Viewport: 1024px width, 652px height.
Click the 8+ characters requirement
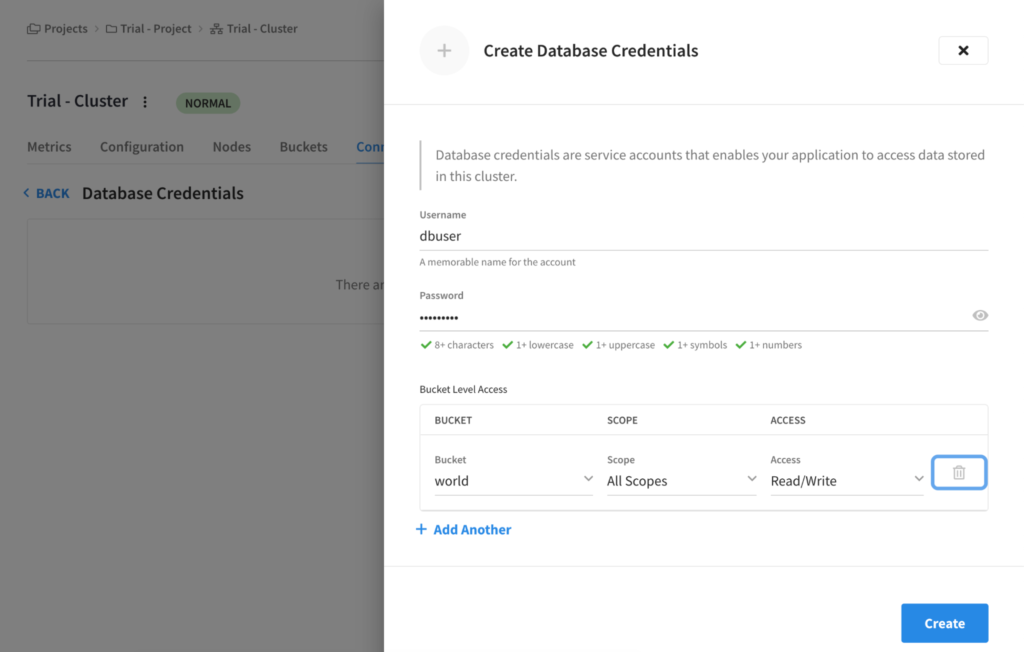[457, 345]
